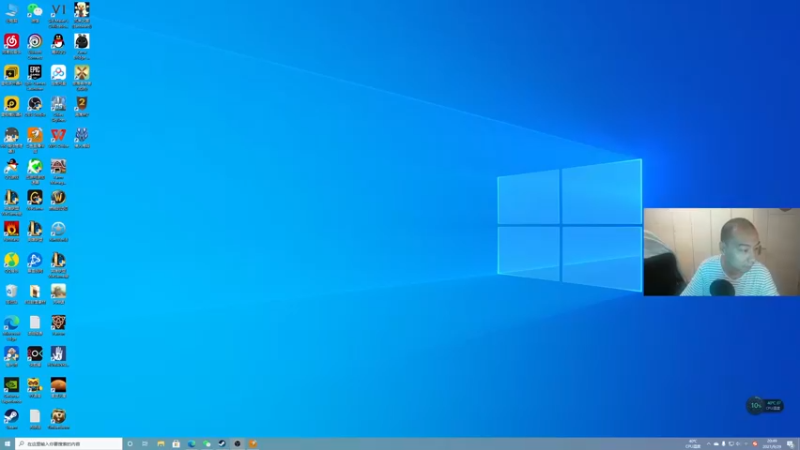
Task: Launch World of Warcraft gold W shortcut
Action: tap(58, 200)
